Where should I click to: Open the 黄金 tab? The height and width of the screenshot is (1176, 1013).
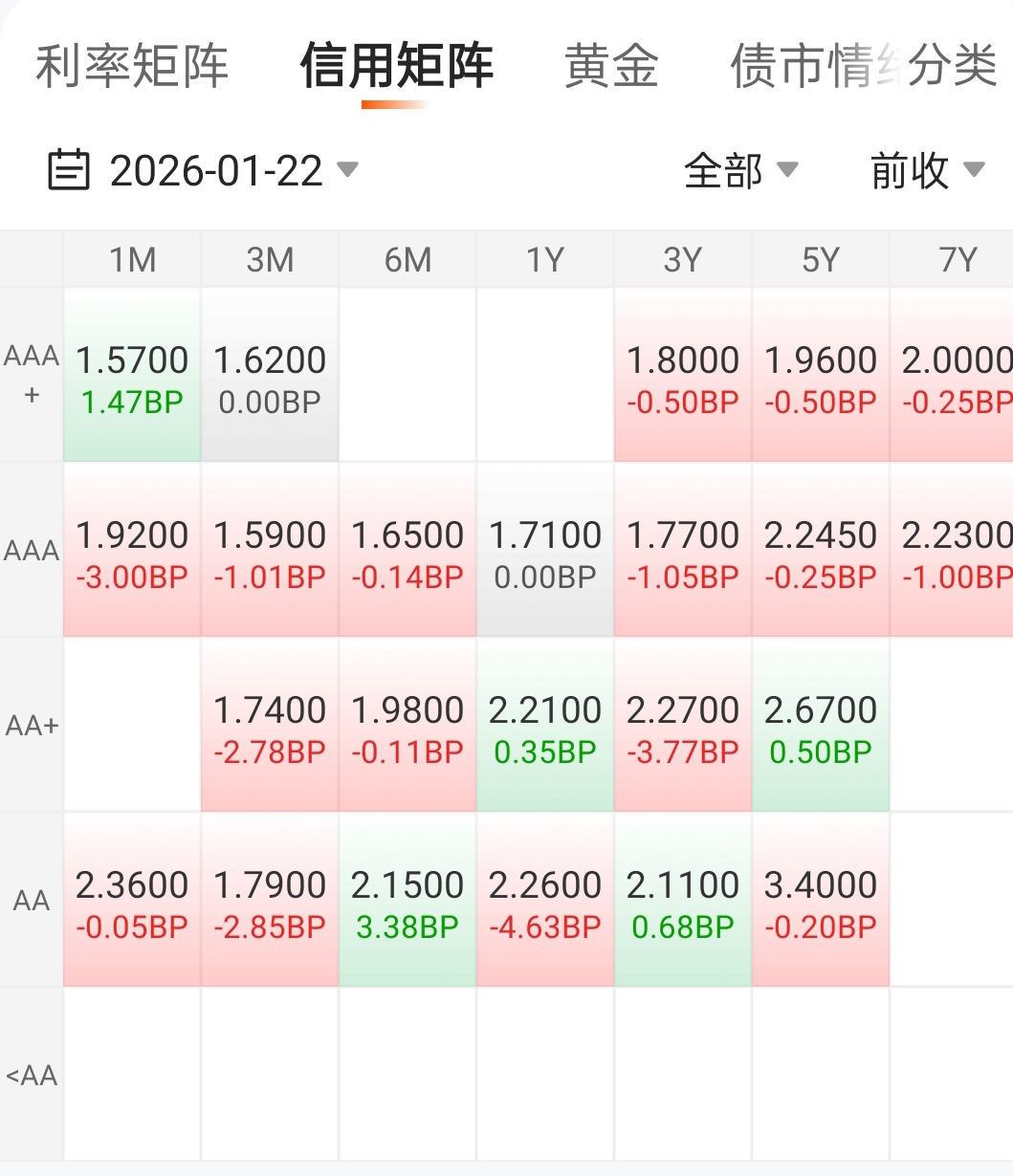[611, 66]
